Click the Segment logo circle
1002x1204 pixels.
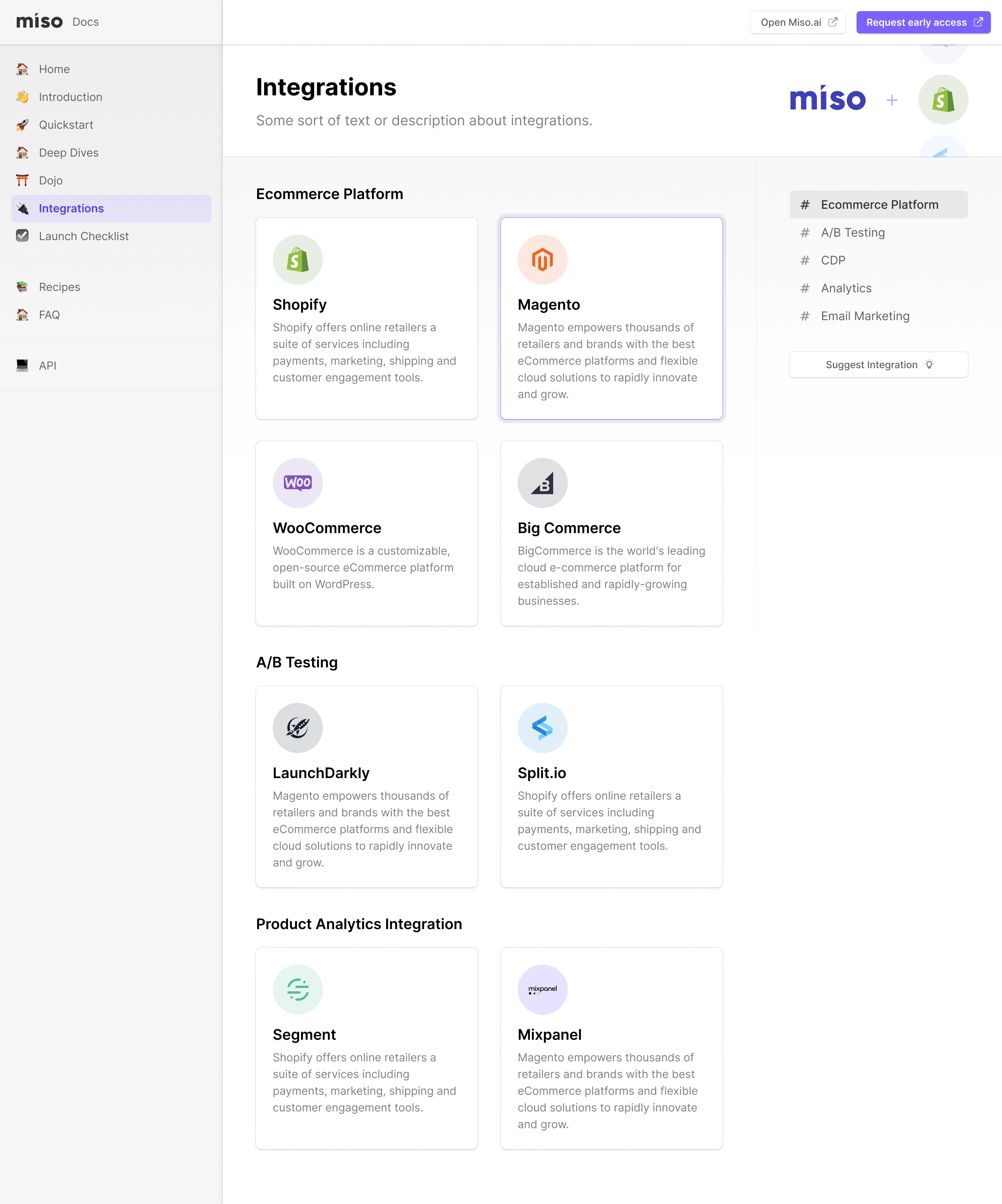click(297, 989)
